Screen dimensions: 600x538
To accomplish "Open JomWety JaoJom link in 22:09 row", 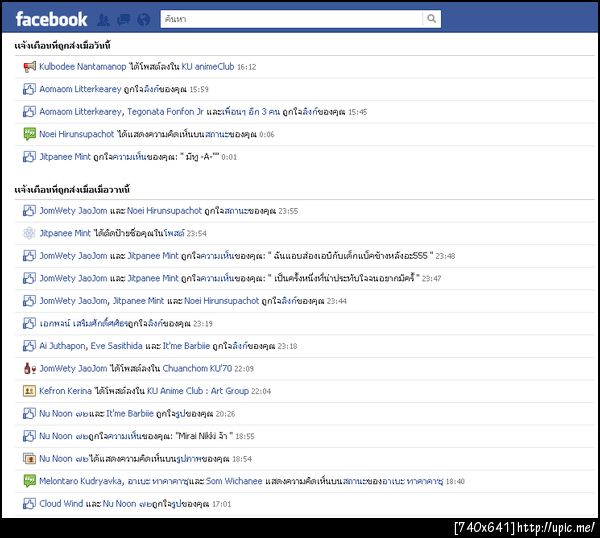I will (73, 368).
